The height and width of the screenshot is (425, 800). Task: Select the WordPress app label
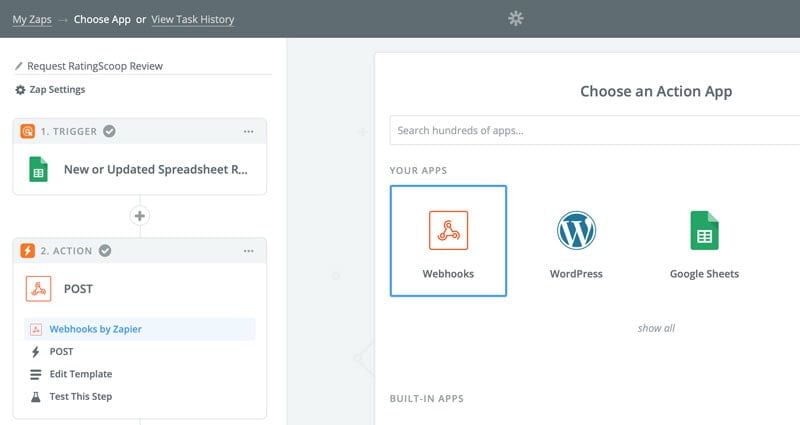tap(576, 274)
